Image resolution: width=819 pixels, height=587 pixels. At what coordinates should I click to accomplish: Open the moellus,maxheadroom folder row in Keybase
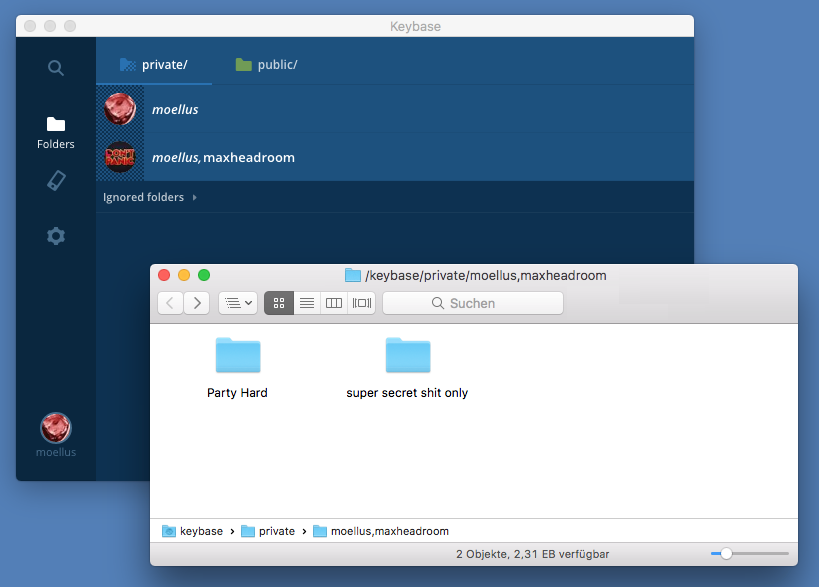click(x=395, y=157)
